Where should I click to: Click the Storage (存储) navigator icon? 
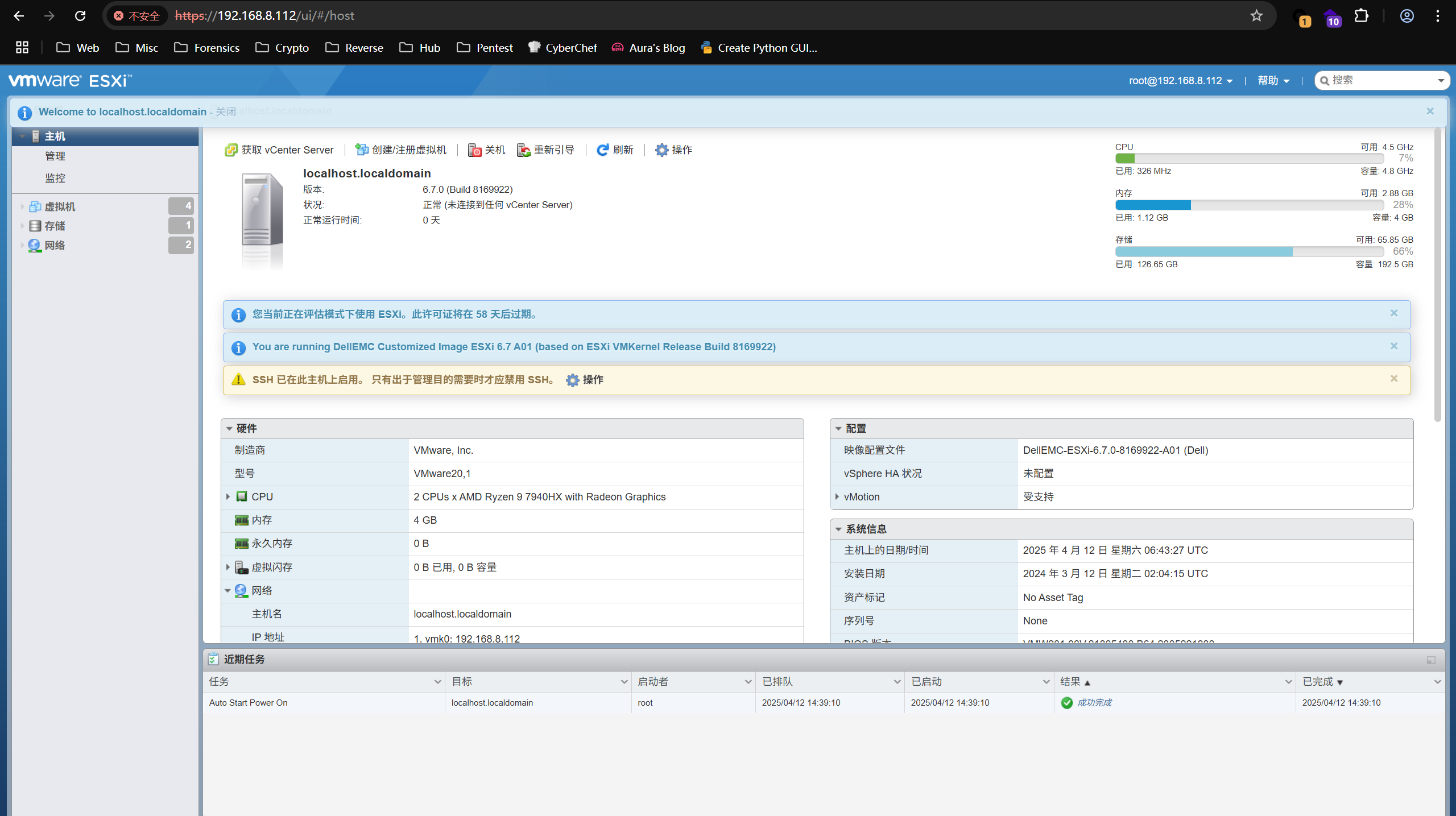(35, 226)
